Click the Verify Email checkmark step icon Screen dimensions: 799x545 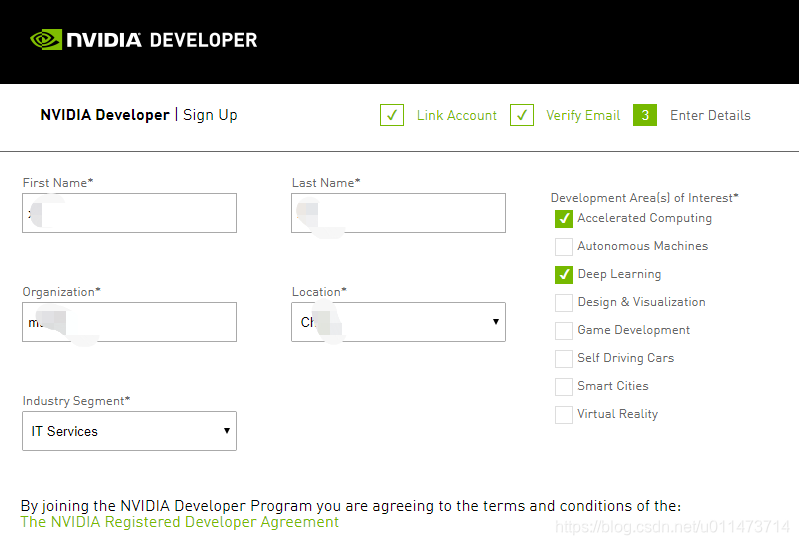click(x=522, y=115)
